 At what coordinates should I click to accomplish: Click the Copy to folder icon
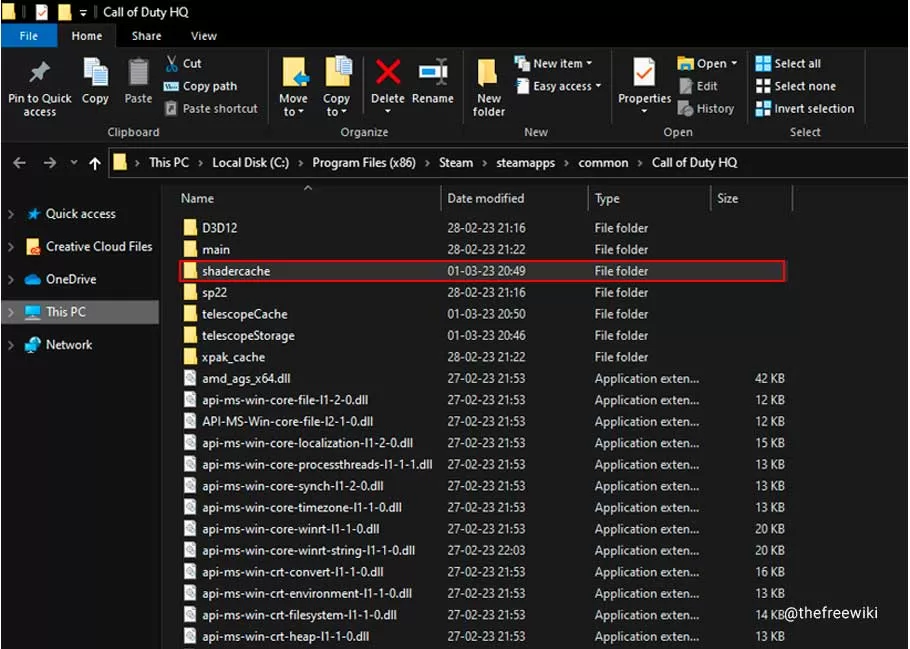pyautogui.click(x=337, y=72)
